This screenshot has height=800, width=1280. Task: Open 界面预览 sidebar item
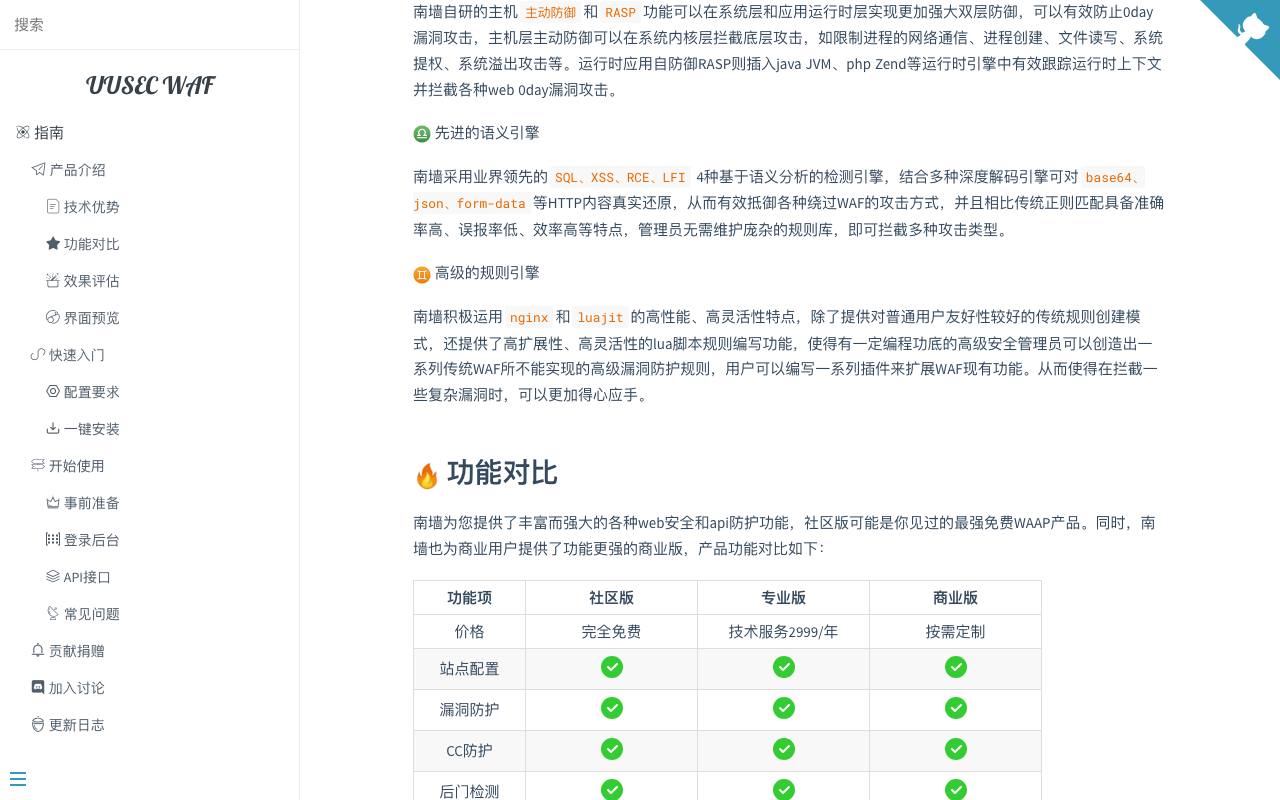(91, 317)
